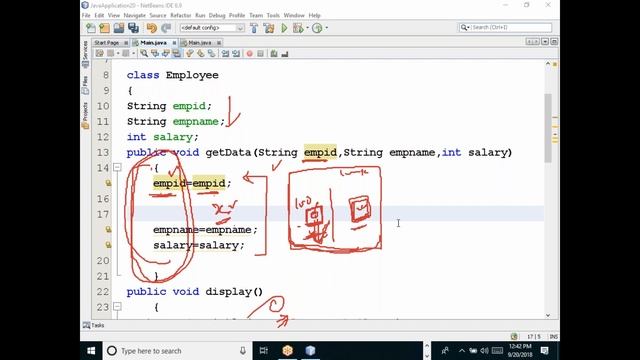Viewport: 640px width, 360px height.
Task: Click the editor vertical scrollbar thumb
Action: (548, 128)
